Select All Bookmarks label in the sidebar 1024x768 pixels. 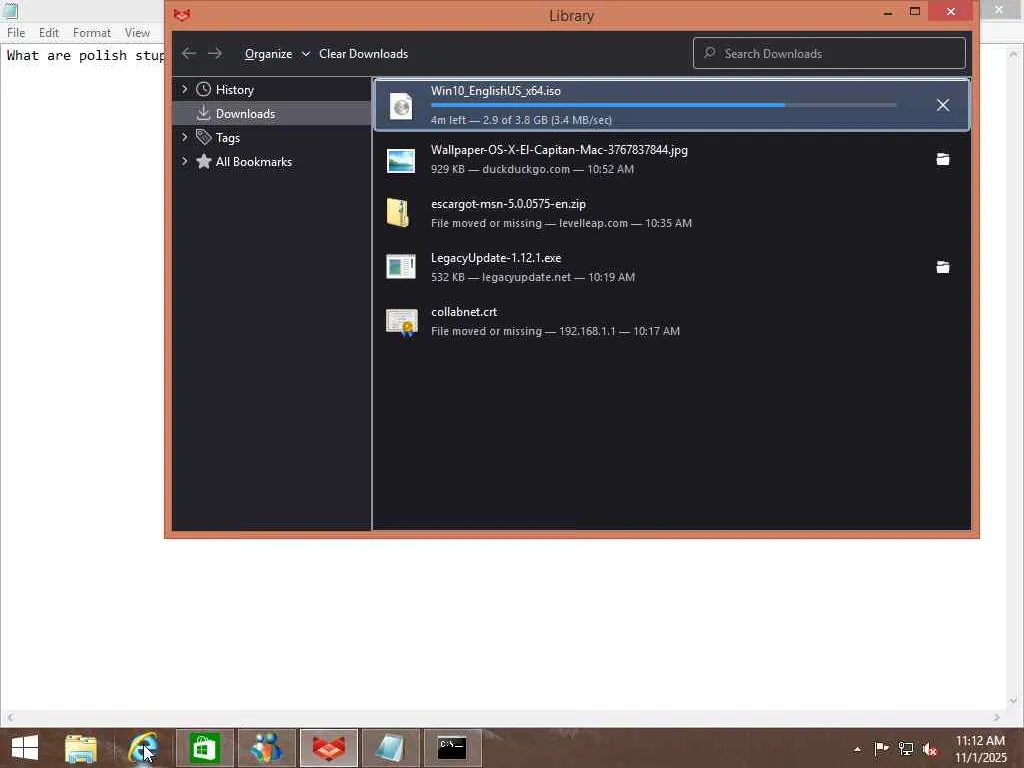[254, 162]
